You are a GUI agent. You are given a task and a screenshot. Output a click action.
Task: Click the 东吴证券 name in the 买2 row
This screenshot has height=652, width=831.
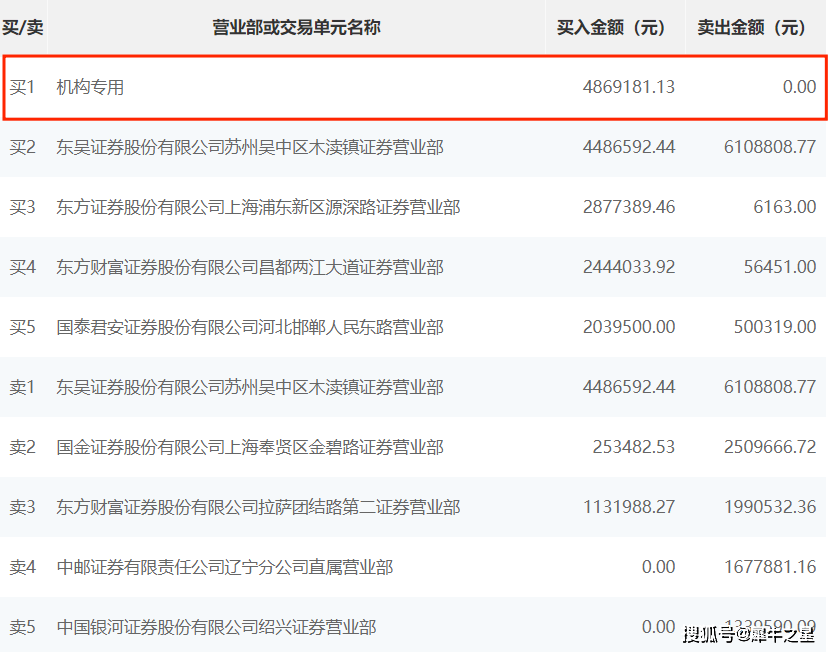pos(250,147)
